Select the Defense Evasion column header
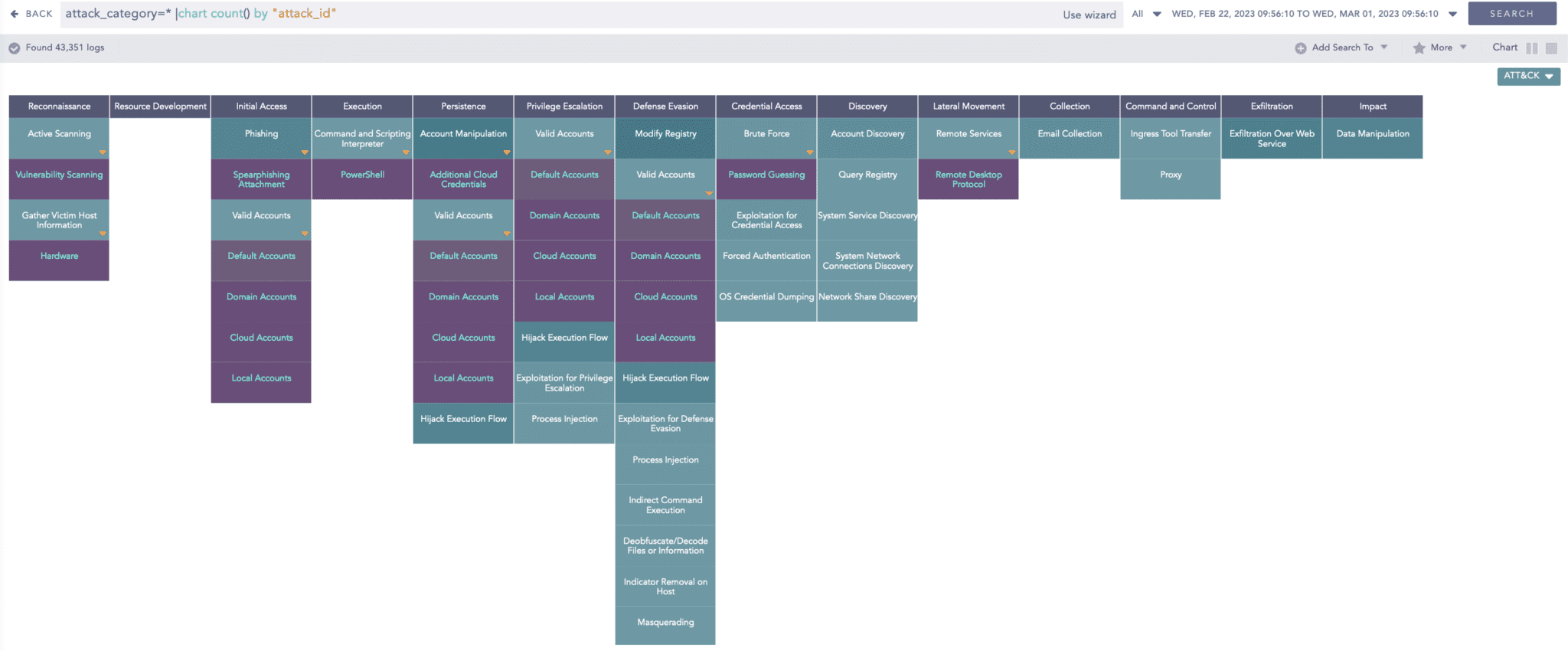The image size is (1568, 651). coord(665,106)
